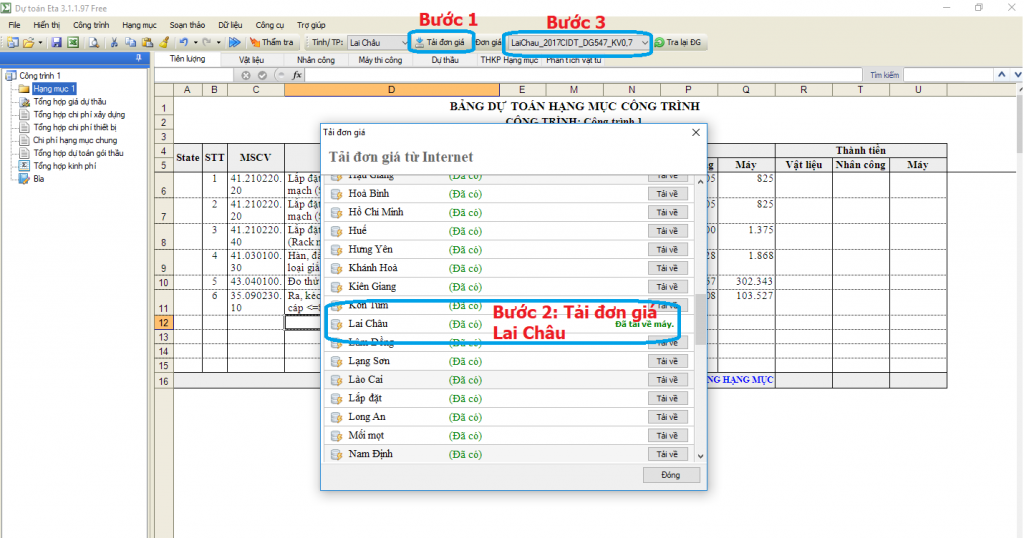Click the Thẩm tra toolbar button

(x=271, y=43)
